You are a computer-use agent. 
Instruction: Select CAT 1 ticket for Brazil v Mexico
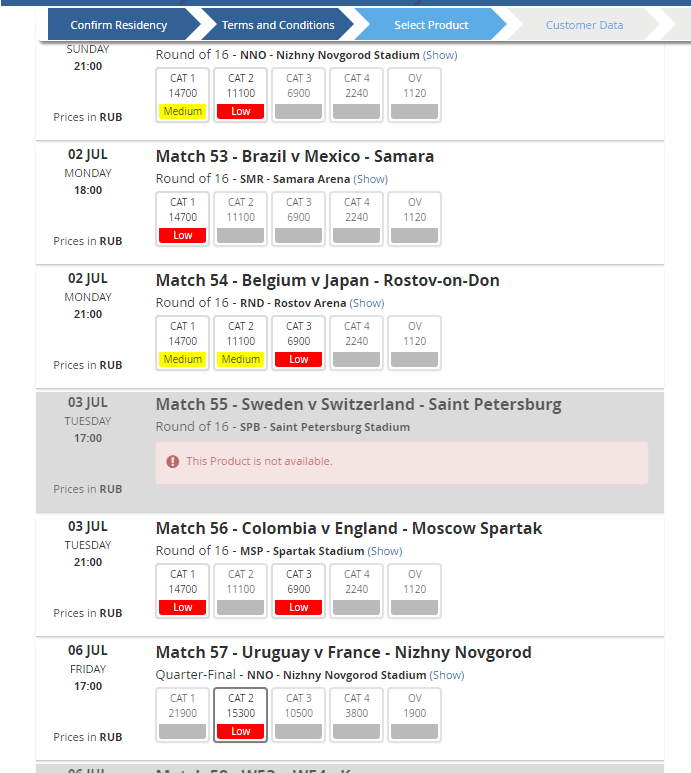point(182,219)
